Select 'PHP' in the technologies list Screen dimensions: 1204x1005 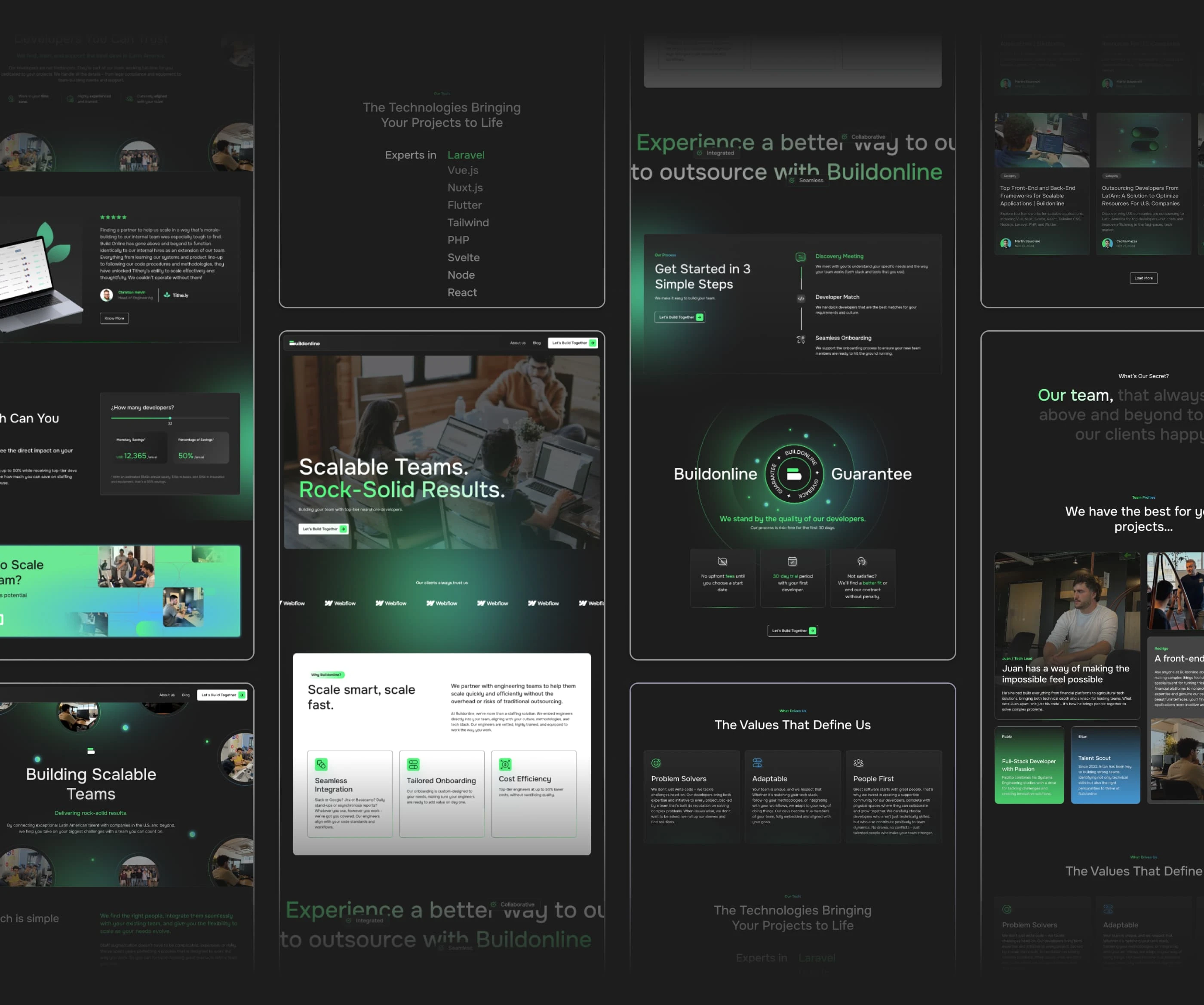pos(458,240)
